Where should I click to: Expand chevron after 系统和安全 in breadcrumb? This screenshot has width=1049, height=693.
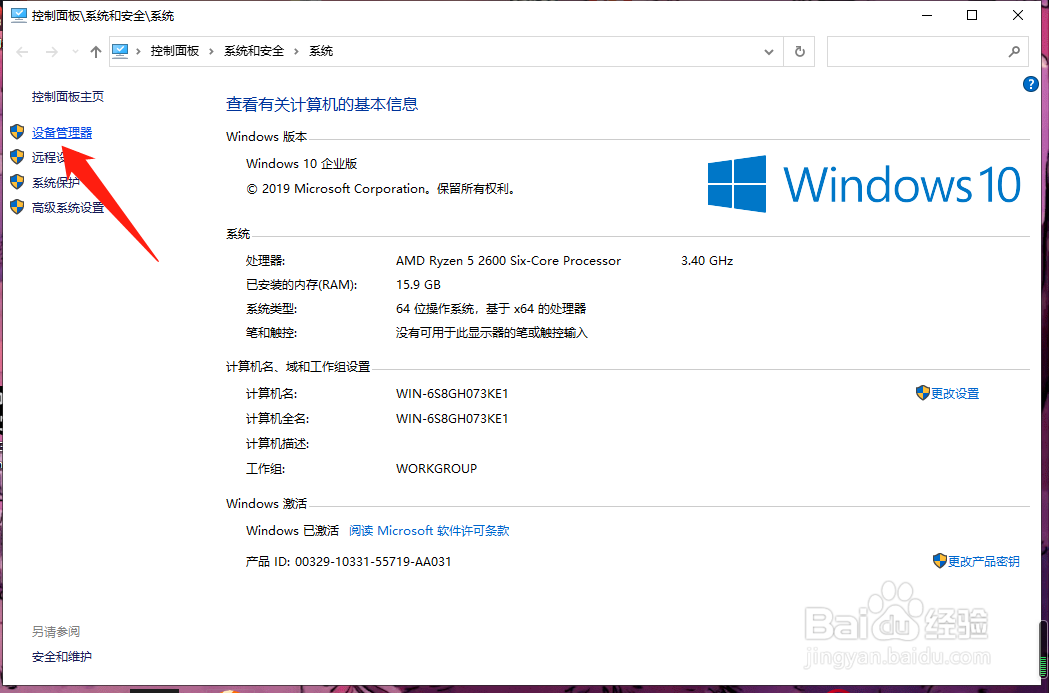tap(296, 52)
